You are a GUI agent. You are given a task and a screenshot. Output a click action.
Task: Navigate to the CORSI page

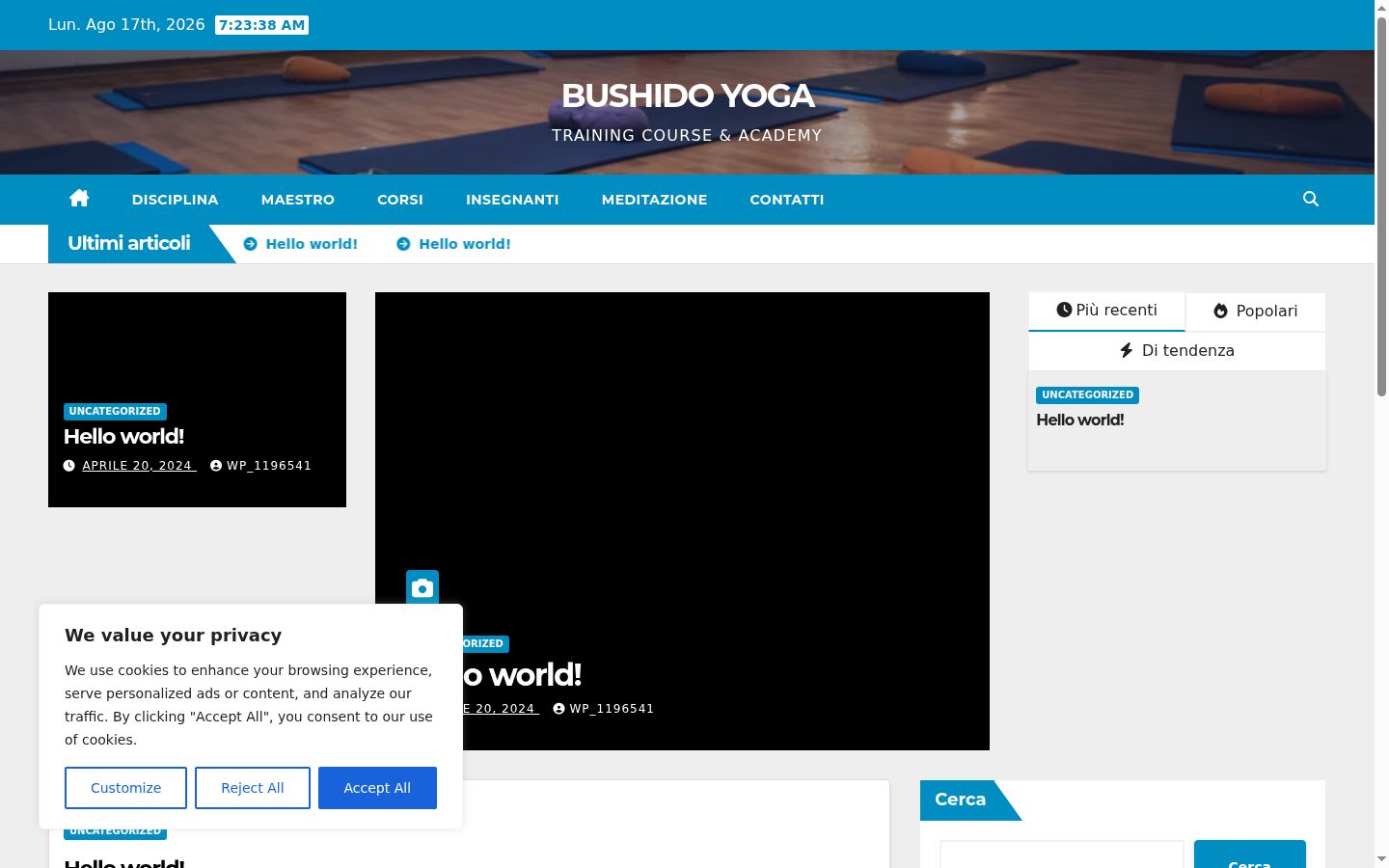pyautogui.click(x=400, y=200)
